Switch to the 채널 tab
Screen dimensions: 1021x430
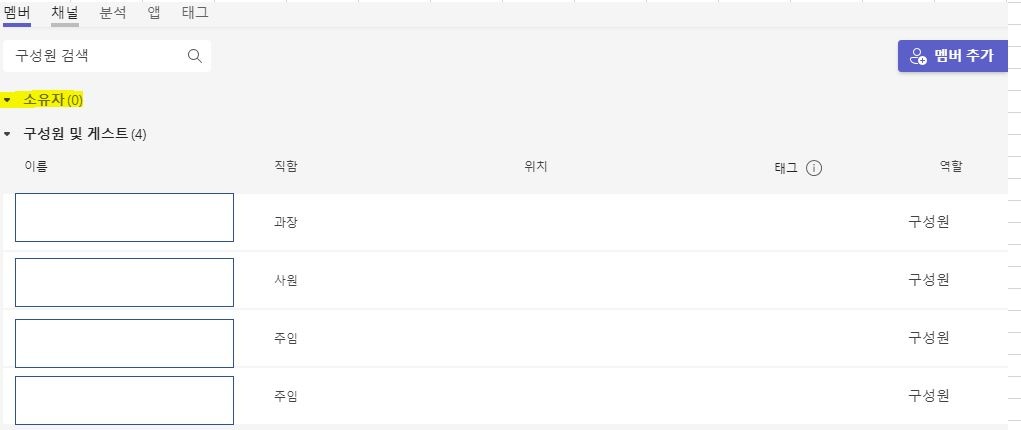65,13
